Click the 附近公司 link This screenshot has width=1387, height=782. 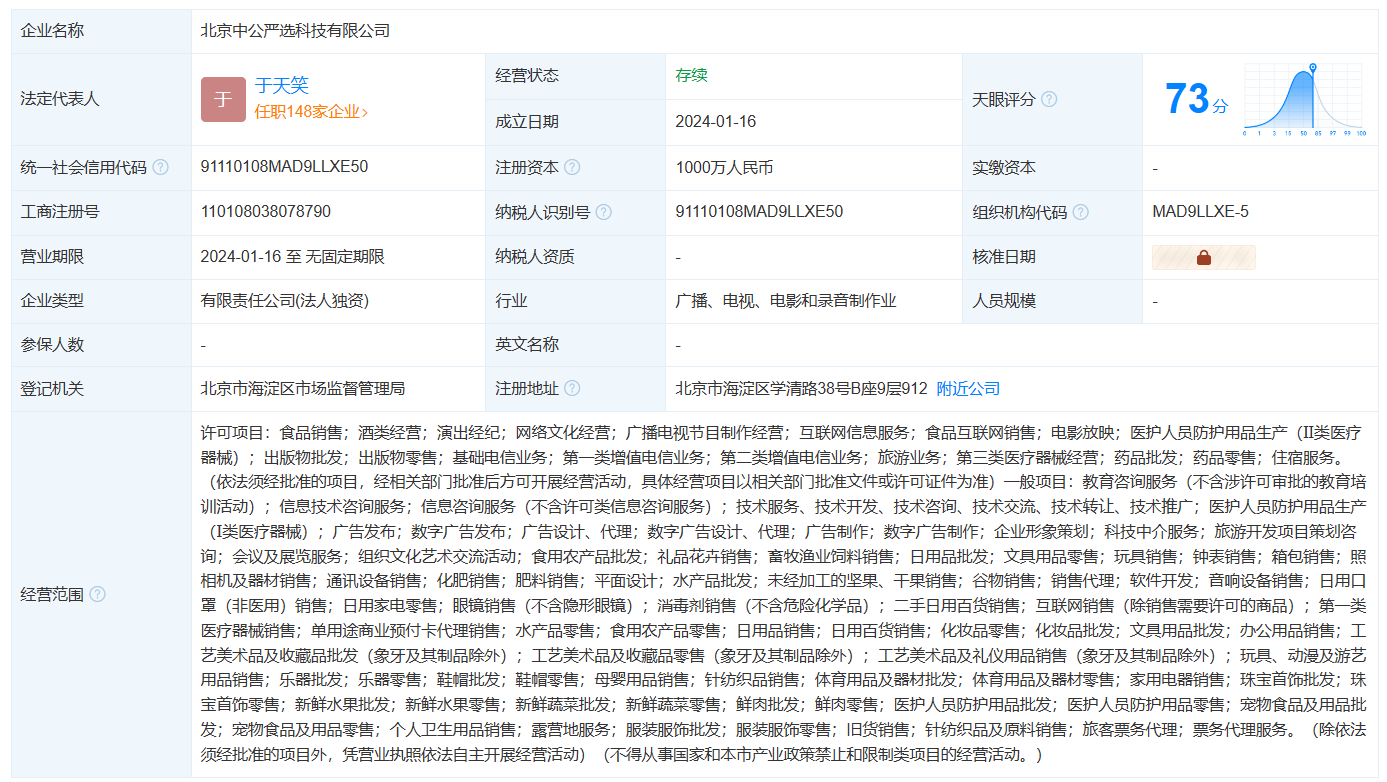(967, 388)
